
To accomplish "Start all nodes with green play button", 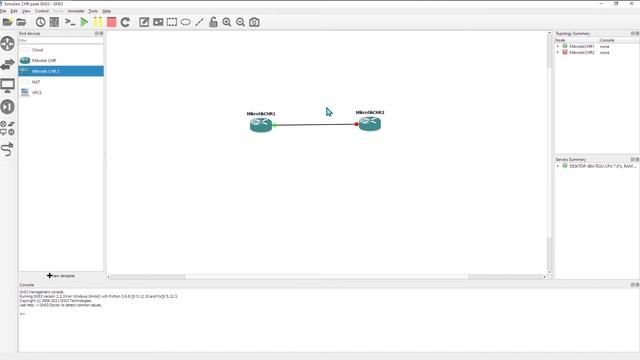I will [x=84, y=22].
